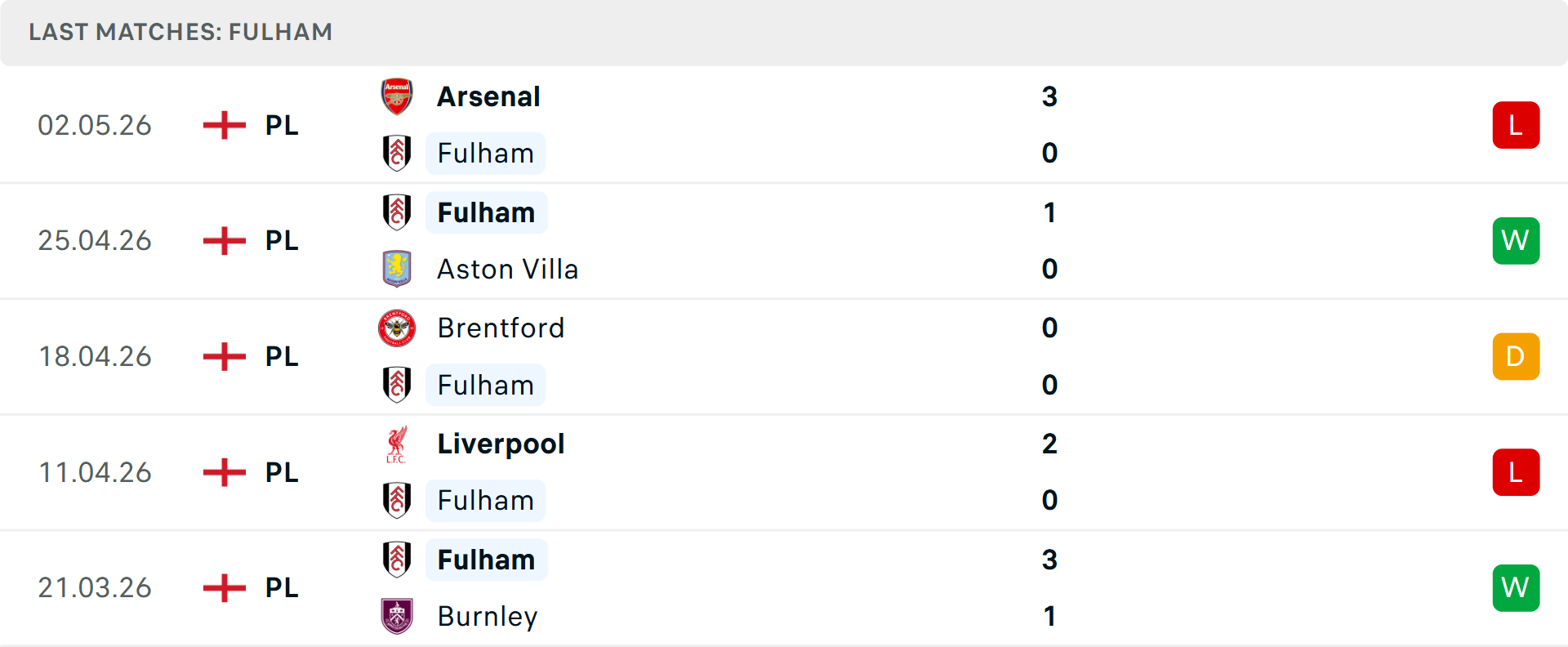Open the Brentford team link
This screenshot has height=647, width=1568.
(501, 328)
